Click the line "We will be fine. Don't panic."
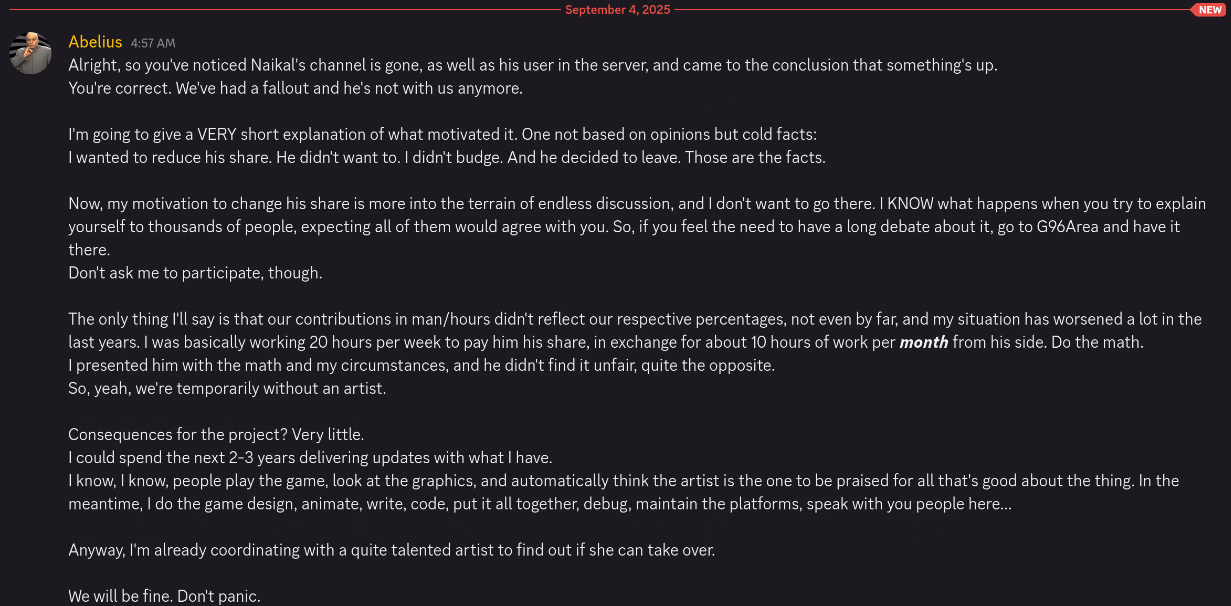 coord(164,596)
